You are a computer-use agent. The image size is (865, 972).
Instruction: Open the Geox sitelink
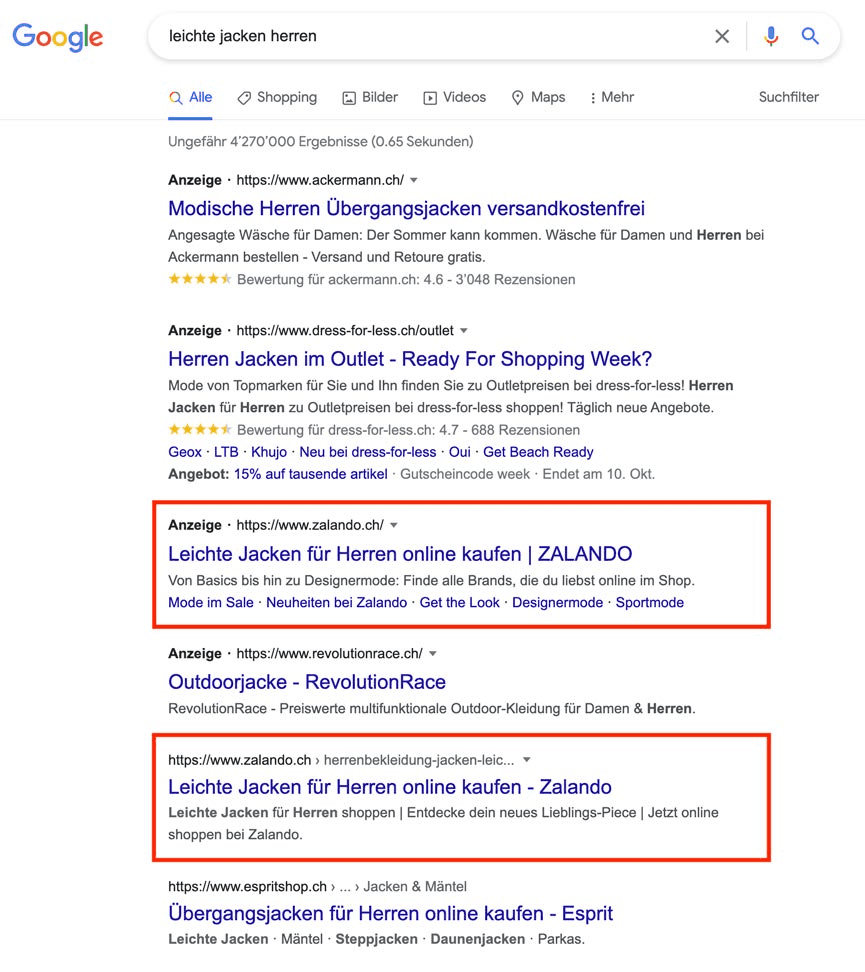pos(184,452)
